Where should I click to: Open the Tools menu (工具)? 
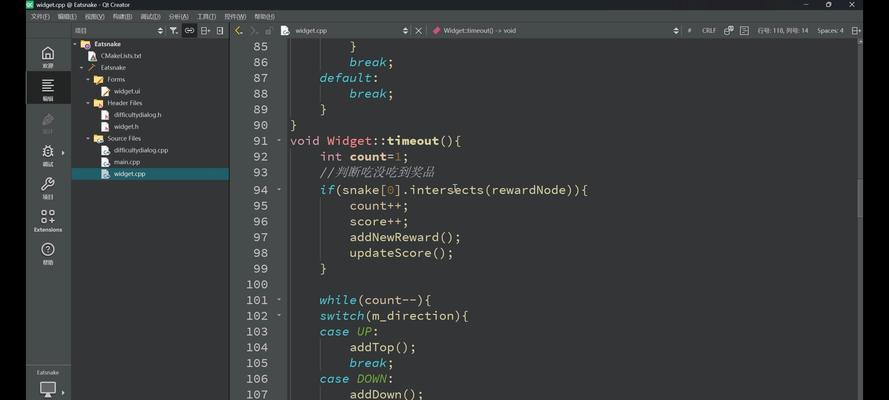(x=206, y=17)
